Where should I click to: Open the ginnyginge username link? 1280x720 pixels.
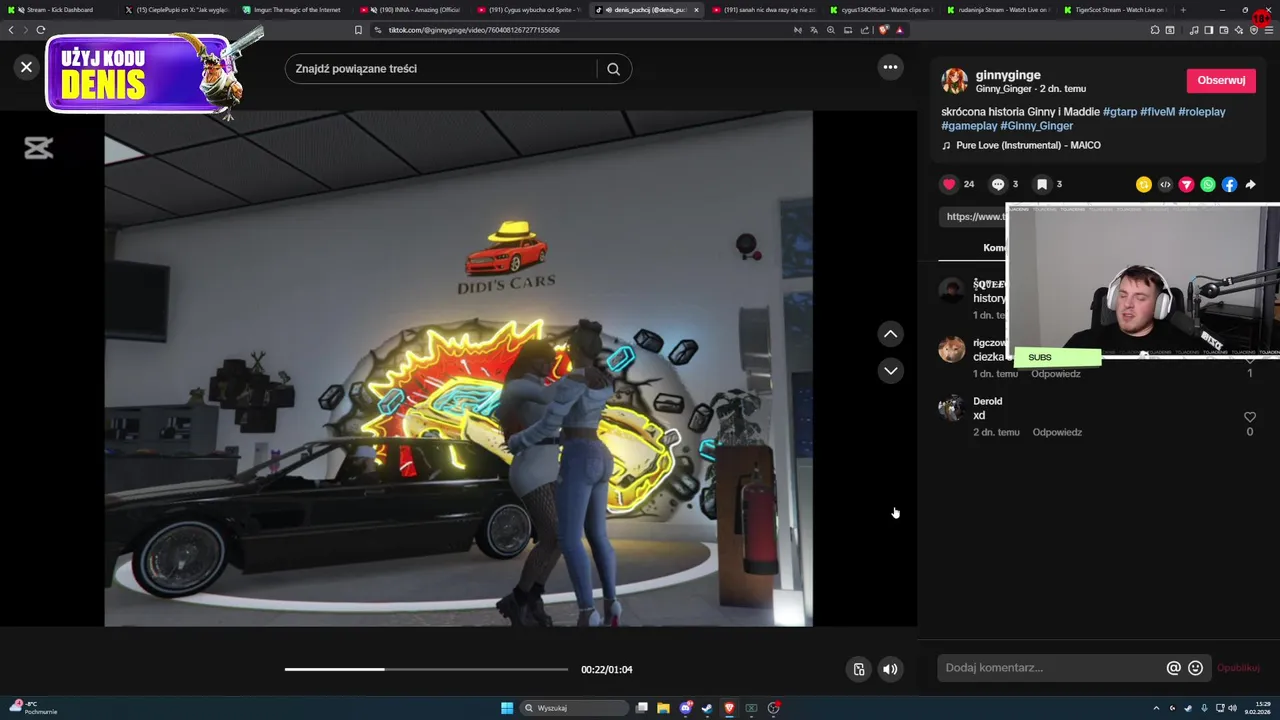[x=1008, y=75]
